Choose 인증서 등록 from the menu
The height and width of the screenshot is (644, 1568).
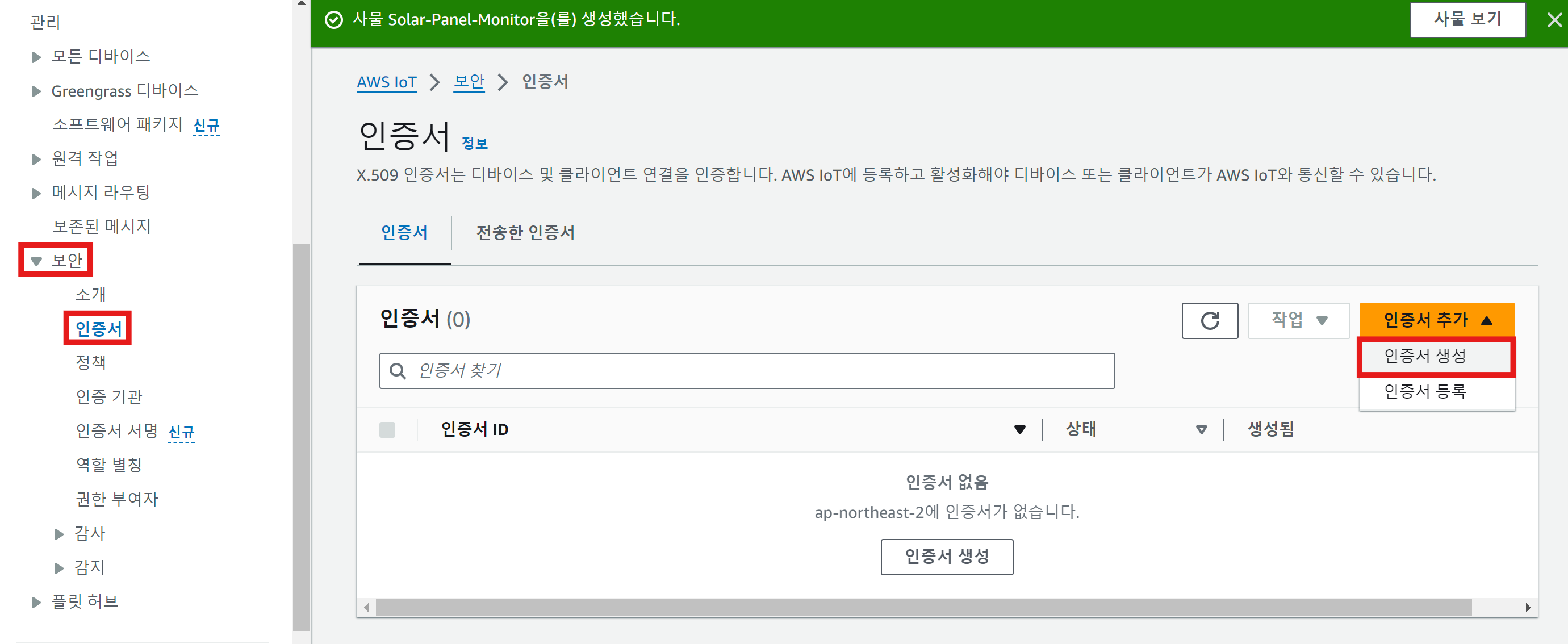pos(1424,391)
